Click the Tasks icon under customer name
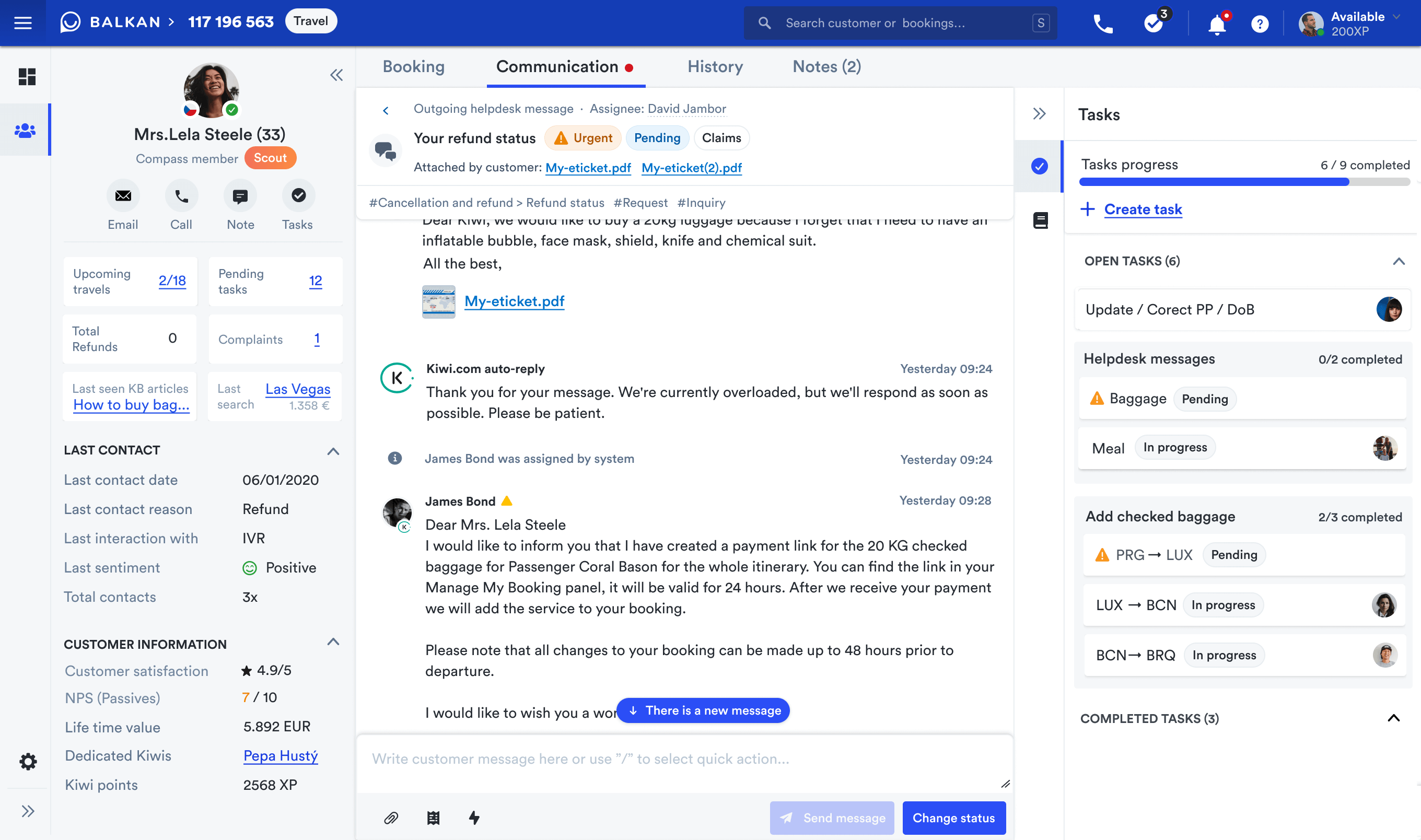This screenshot has height=840, width=1421. tap(298, 196)
